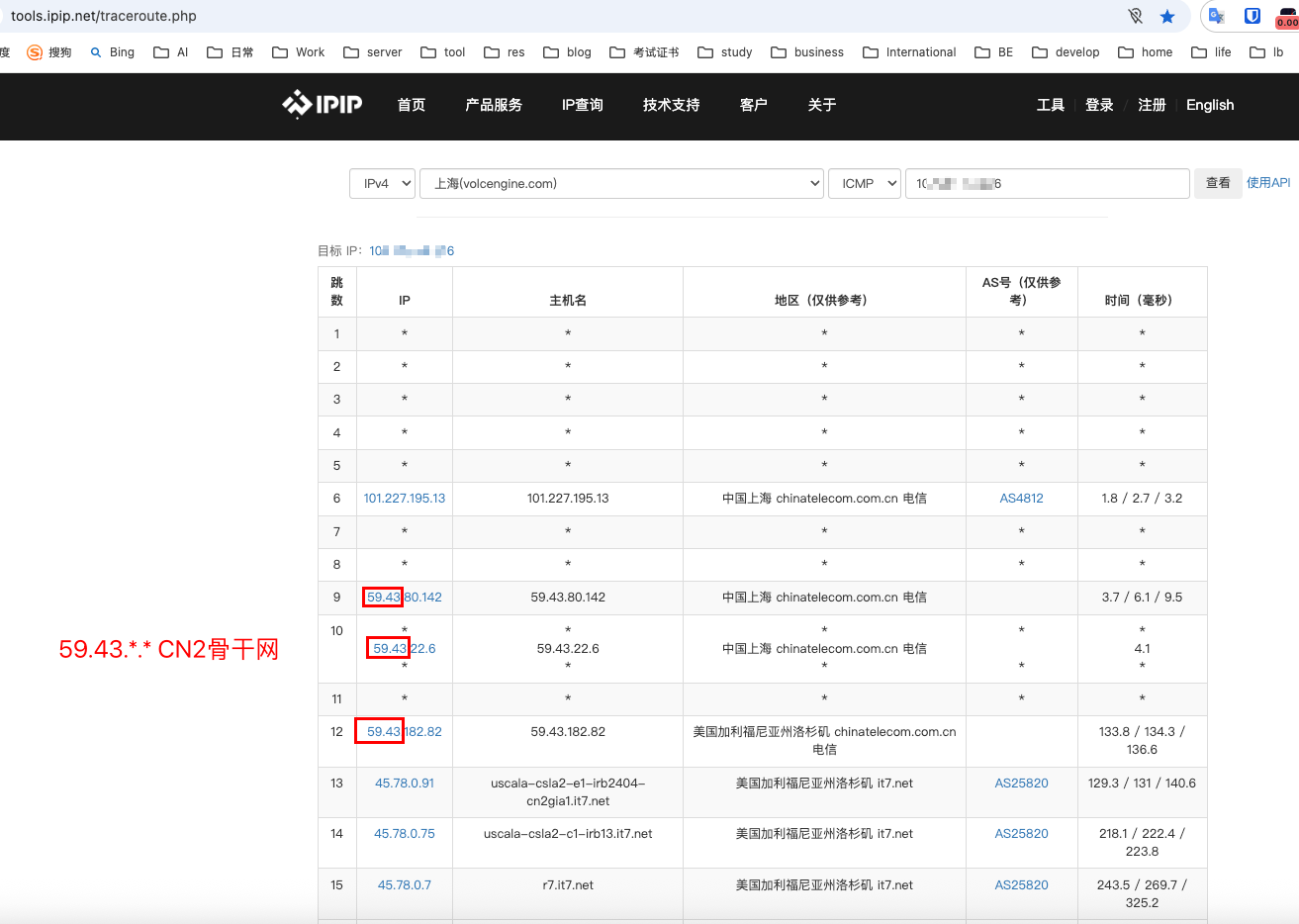Click the 查看 button

pos(1218,183)
